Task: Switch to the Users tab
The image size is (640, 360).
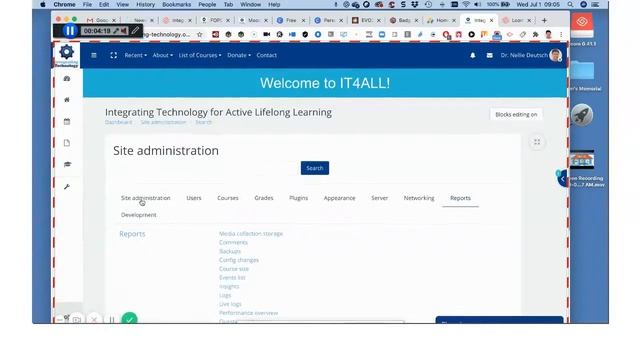Action: click(194, 198)
